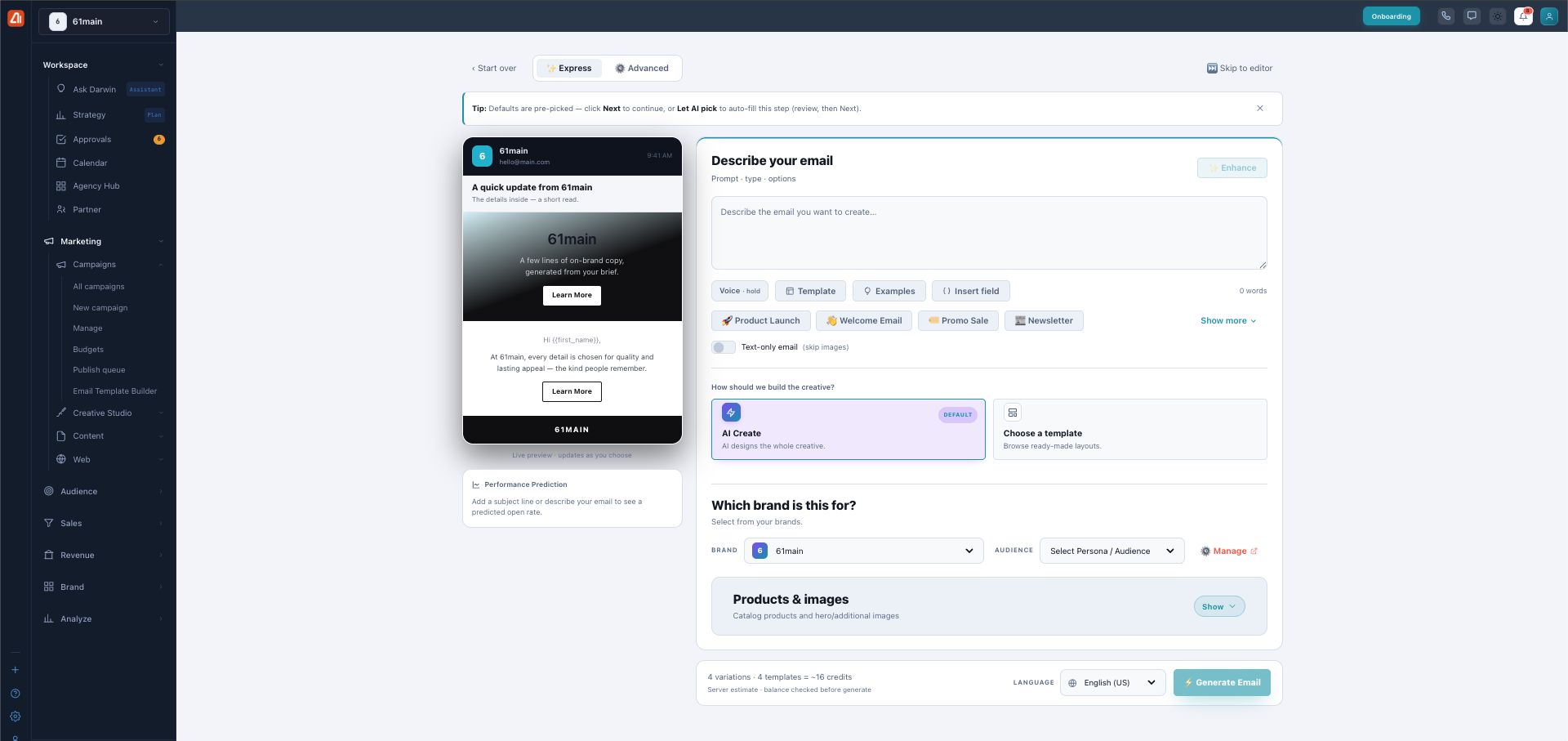
Task: Open the BRAND 61main dropdown
Action: coord(864,551)
